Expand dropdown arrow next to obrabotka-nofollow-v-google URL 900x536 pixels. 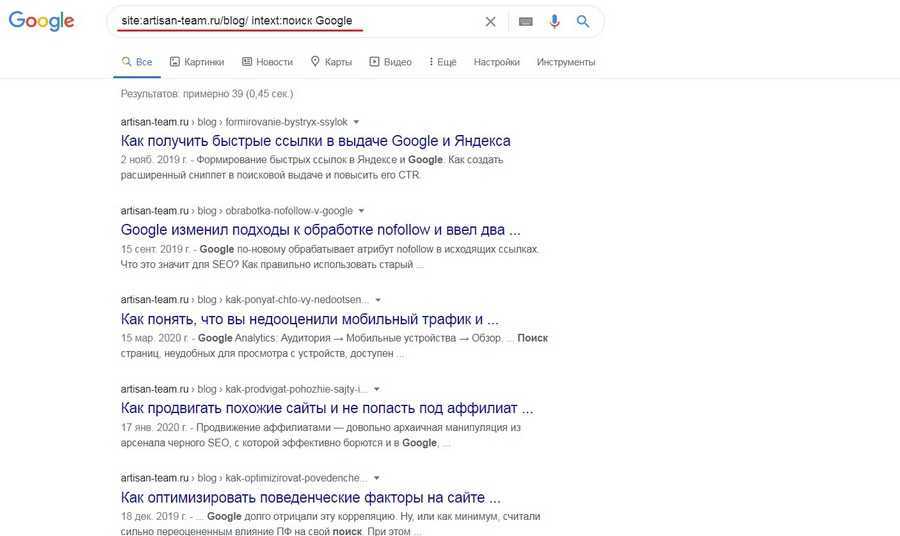pyautogui.click(x=361, y=211)
